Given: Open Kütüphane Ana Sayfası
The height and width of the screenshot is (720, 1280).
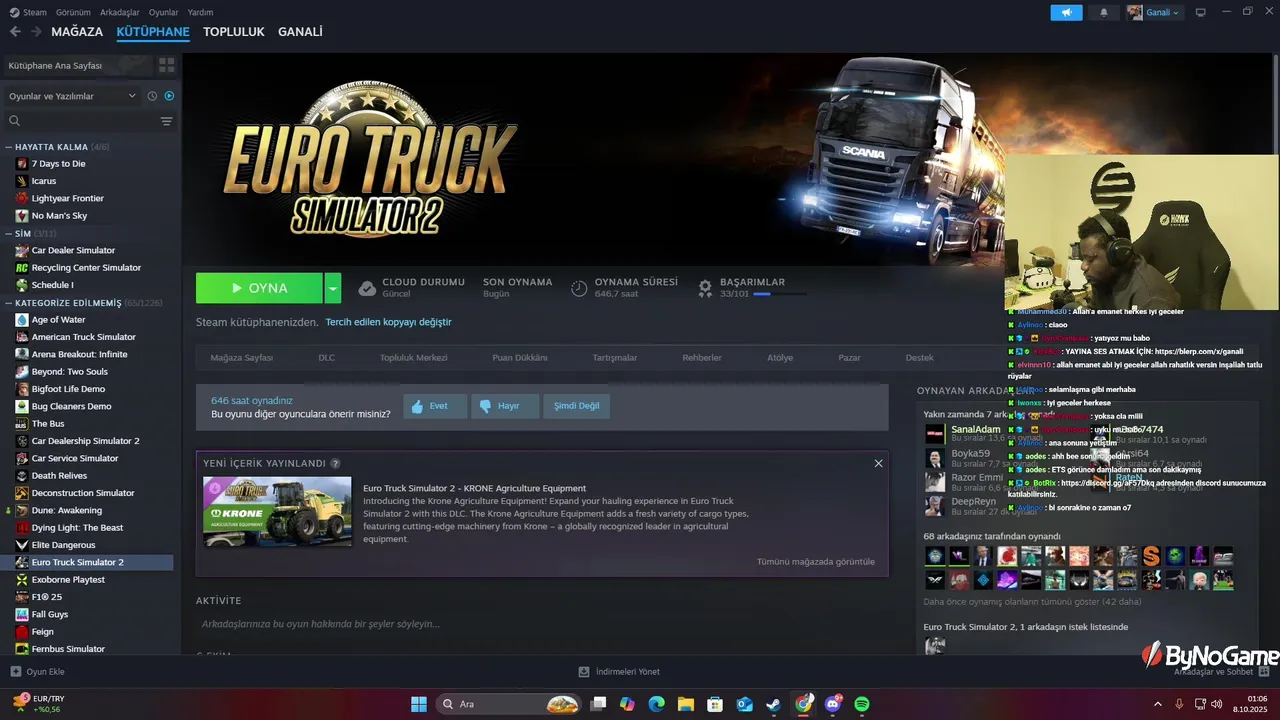Looking at the screenshot, I should point(77,65).
